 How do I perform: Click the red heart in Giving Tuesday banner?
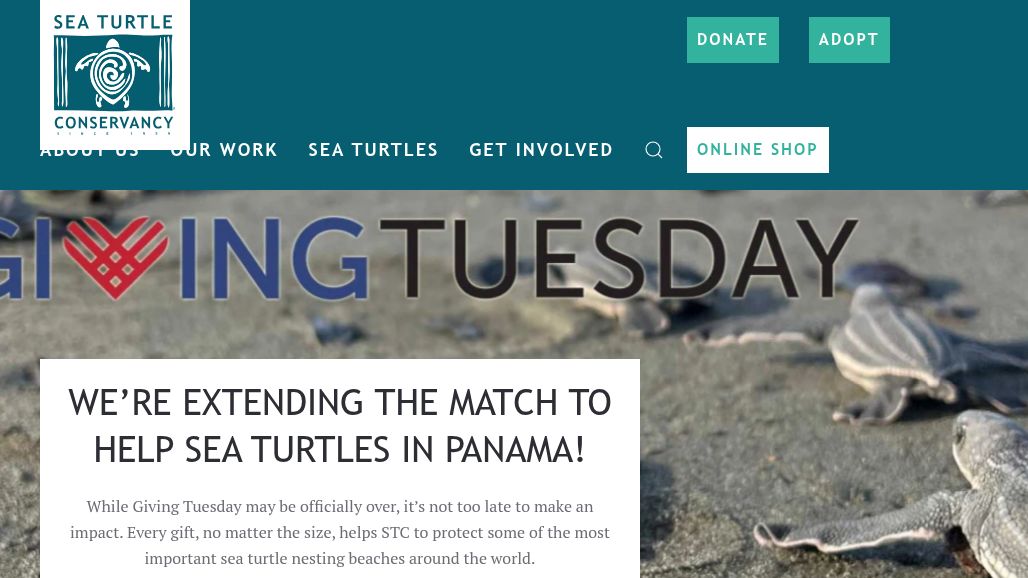coord(117,256)
